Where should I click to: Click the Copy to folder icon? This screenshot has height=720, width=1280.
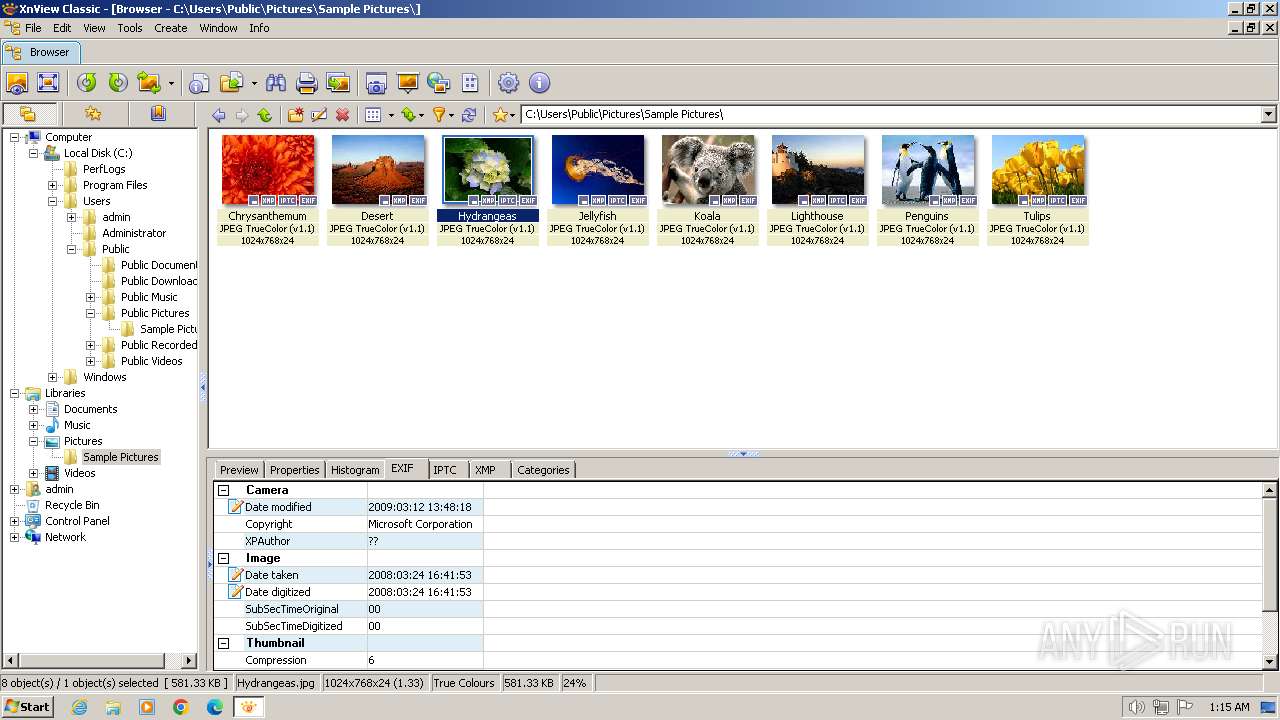(x=231, y=83)
